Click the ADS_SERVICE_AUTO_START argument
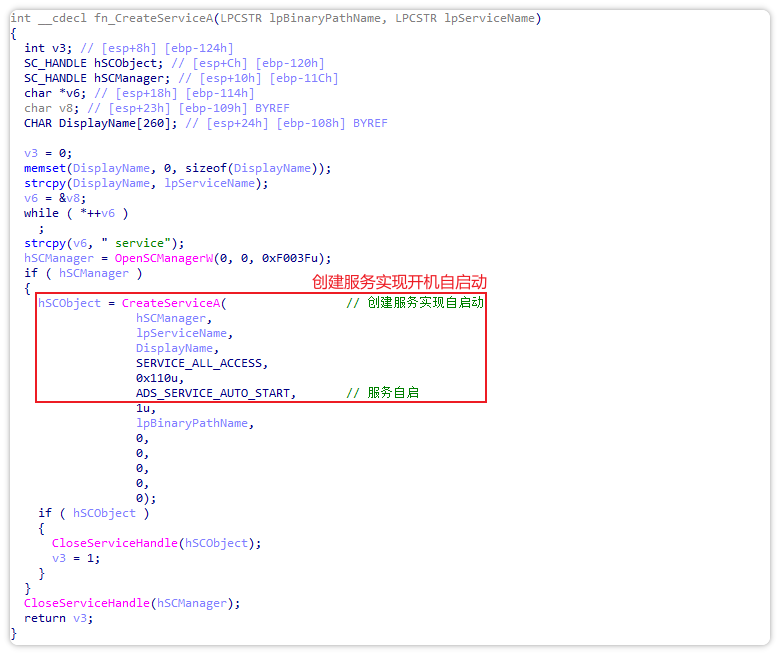This screenshot has width=780, height=655. (215, 393)
